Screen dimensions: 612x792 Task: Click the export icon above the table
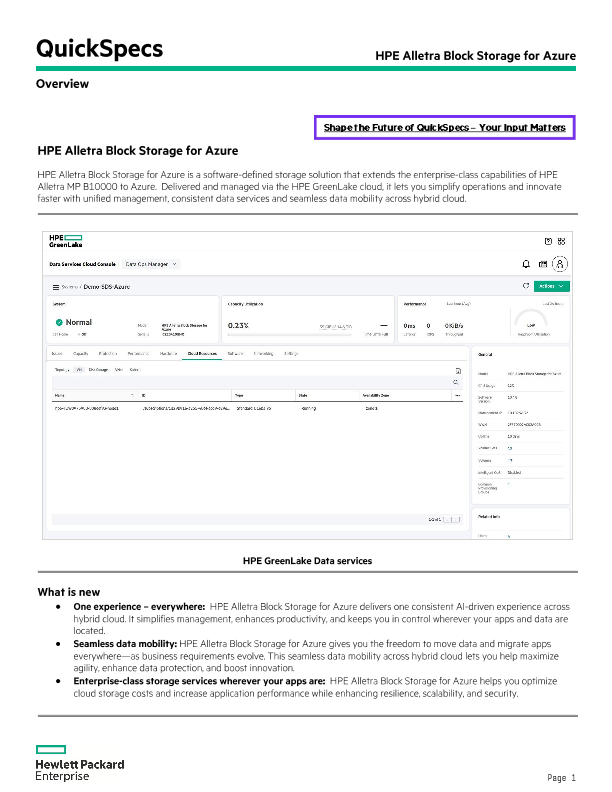(x=458, y=371)
